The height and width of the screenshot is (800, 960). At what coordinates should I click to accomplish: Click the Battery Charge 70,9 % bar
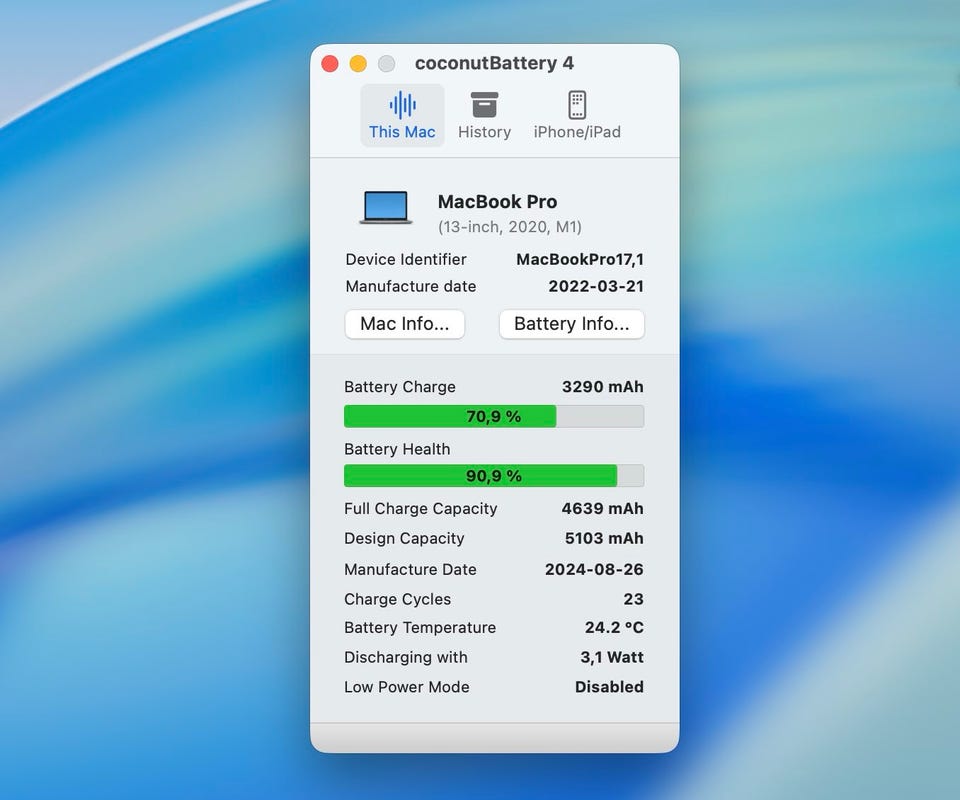494,416
